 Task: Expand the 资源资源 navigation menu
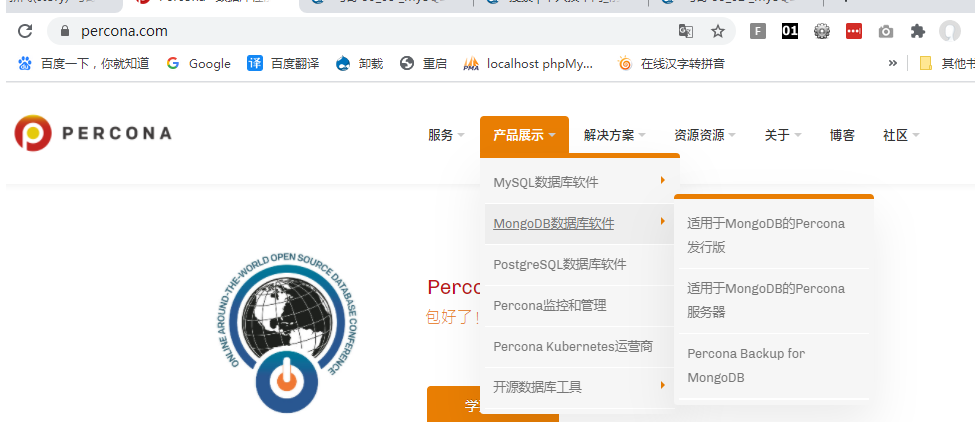tap(705, 135)
